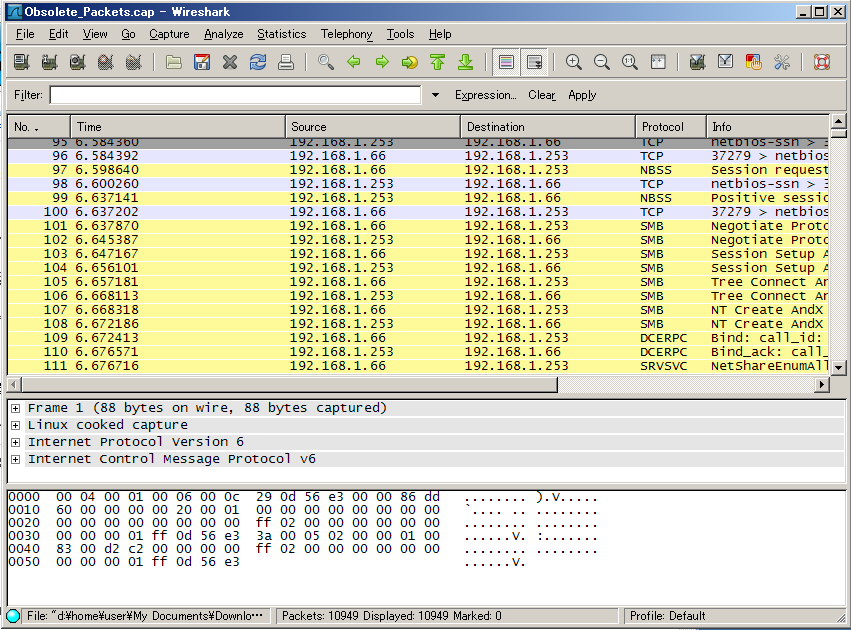Click the Apply filter button
Viewport: 851px width, 630px height.
coord(582,95)
